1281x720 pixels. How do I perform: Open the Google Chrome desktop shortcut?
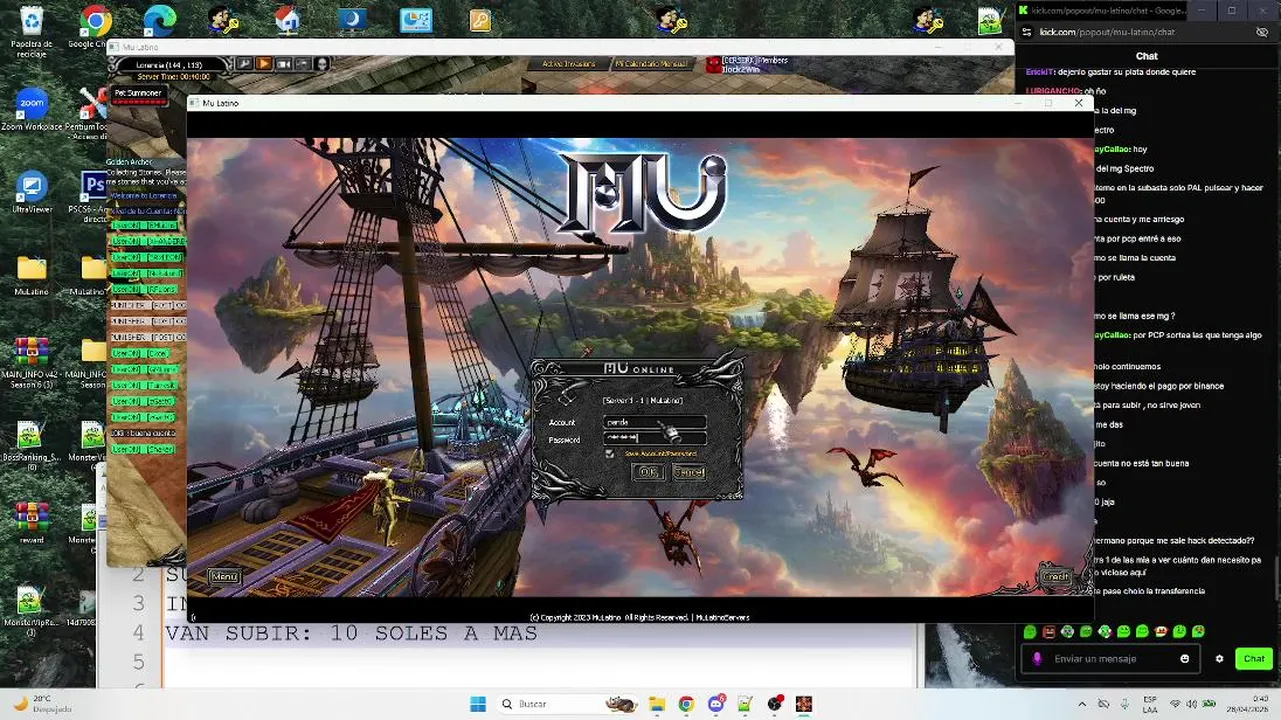pos(94,27)
